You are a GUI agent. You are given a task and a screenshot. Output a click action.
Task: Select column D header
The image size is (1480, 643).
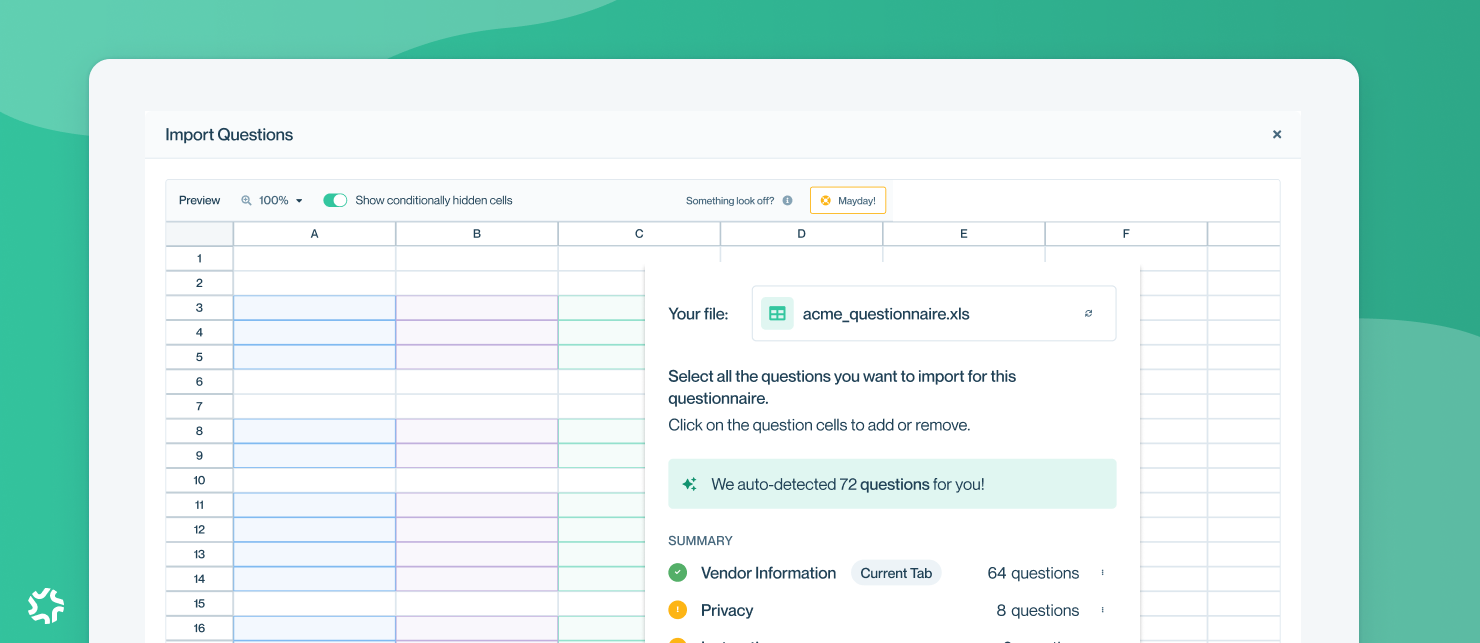tap(802, 234)
